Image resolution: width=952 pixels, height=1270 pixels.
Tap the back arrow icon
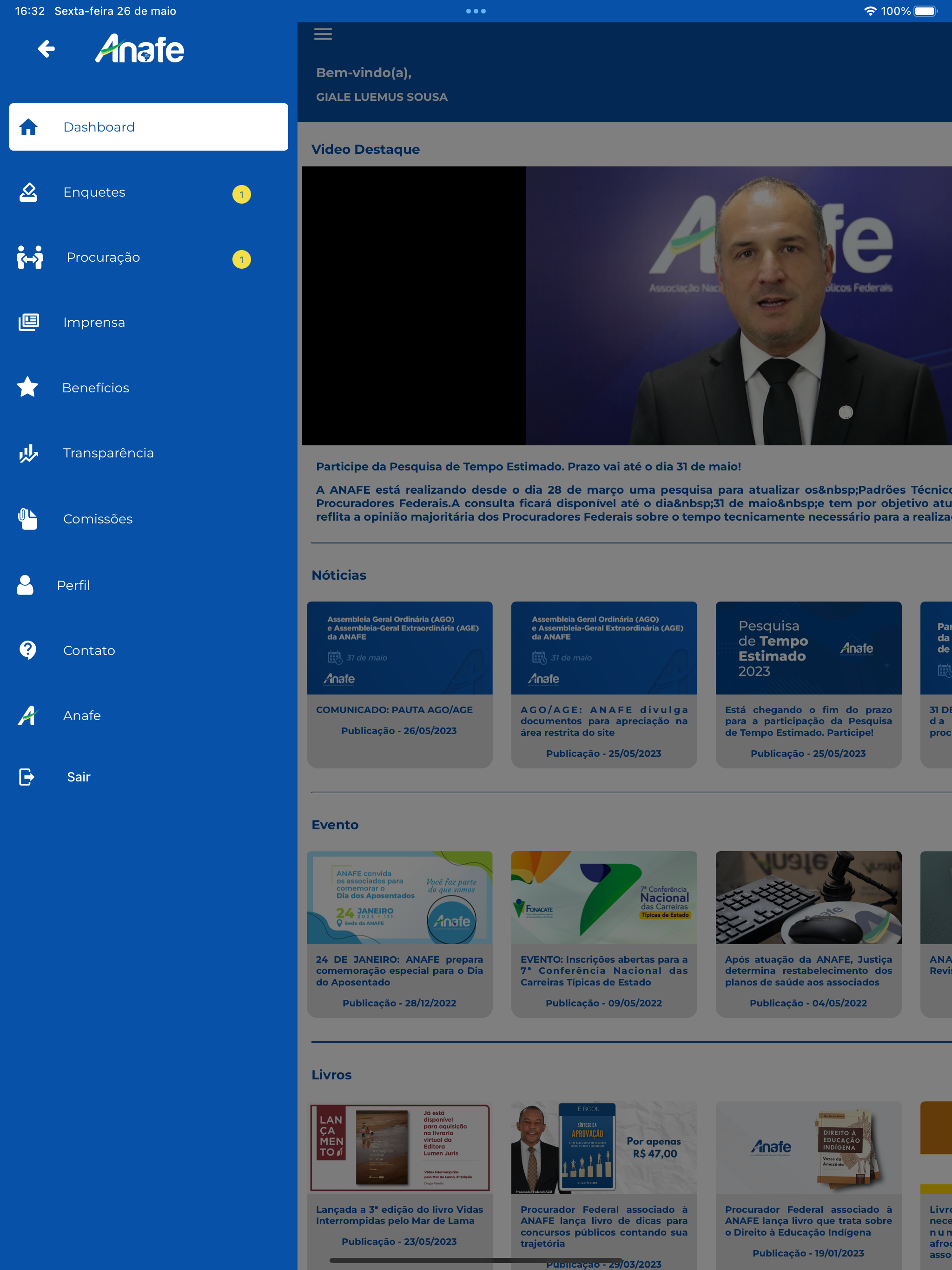46,49
